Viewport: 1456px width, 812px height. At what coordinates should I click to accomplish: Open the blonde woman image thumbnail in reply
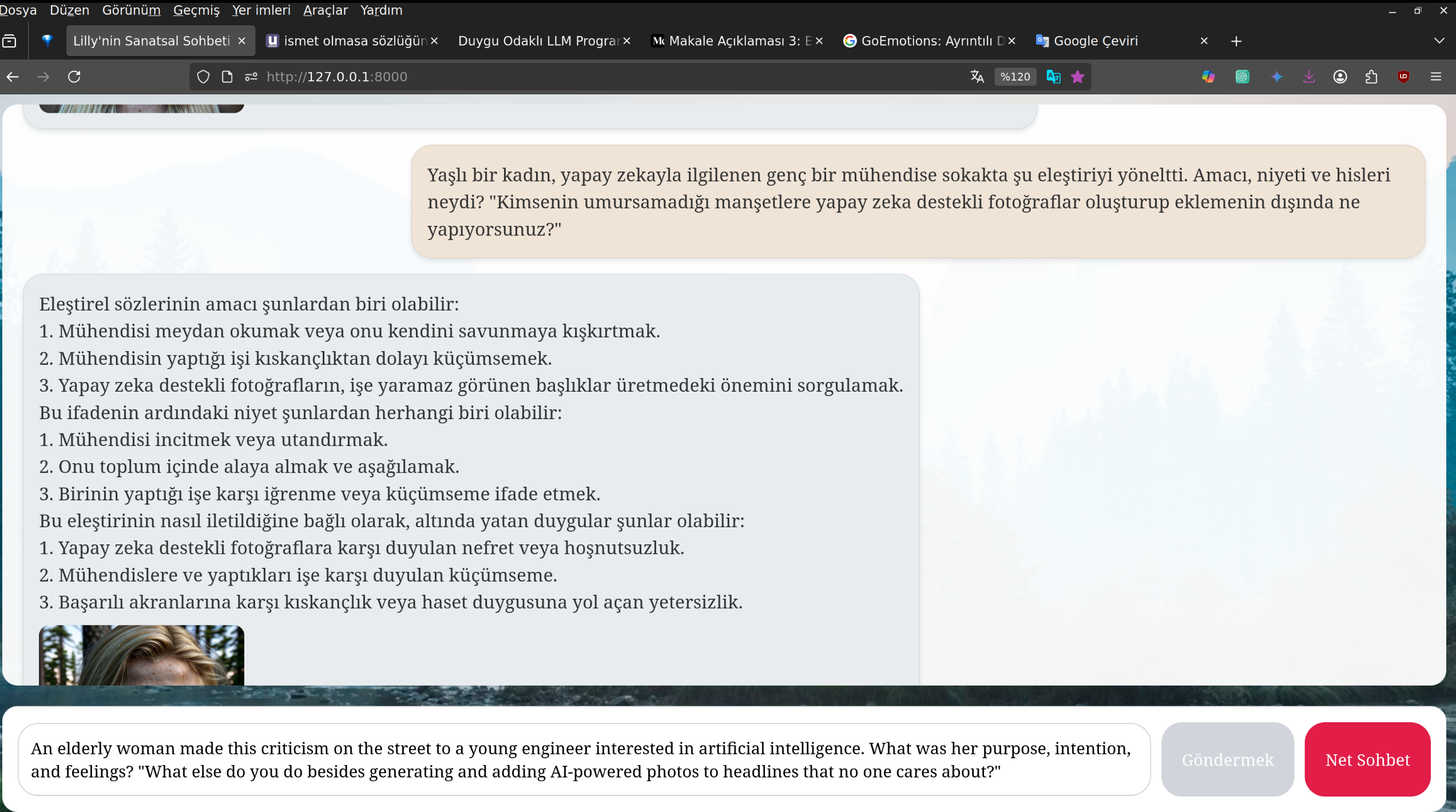coord(141,655)
